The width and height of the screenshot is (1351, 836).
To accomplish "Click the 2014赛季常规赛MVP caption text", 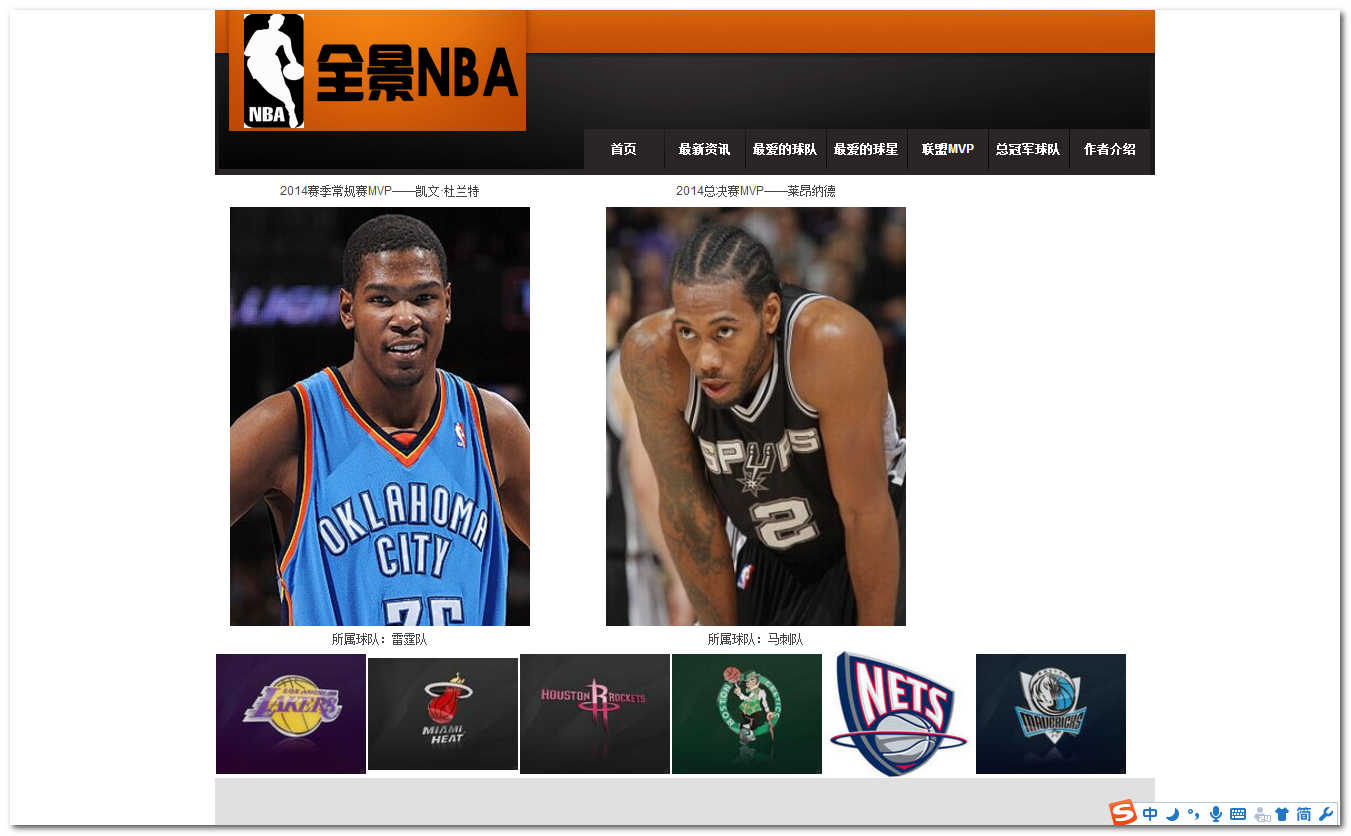I will point(379,191).
